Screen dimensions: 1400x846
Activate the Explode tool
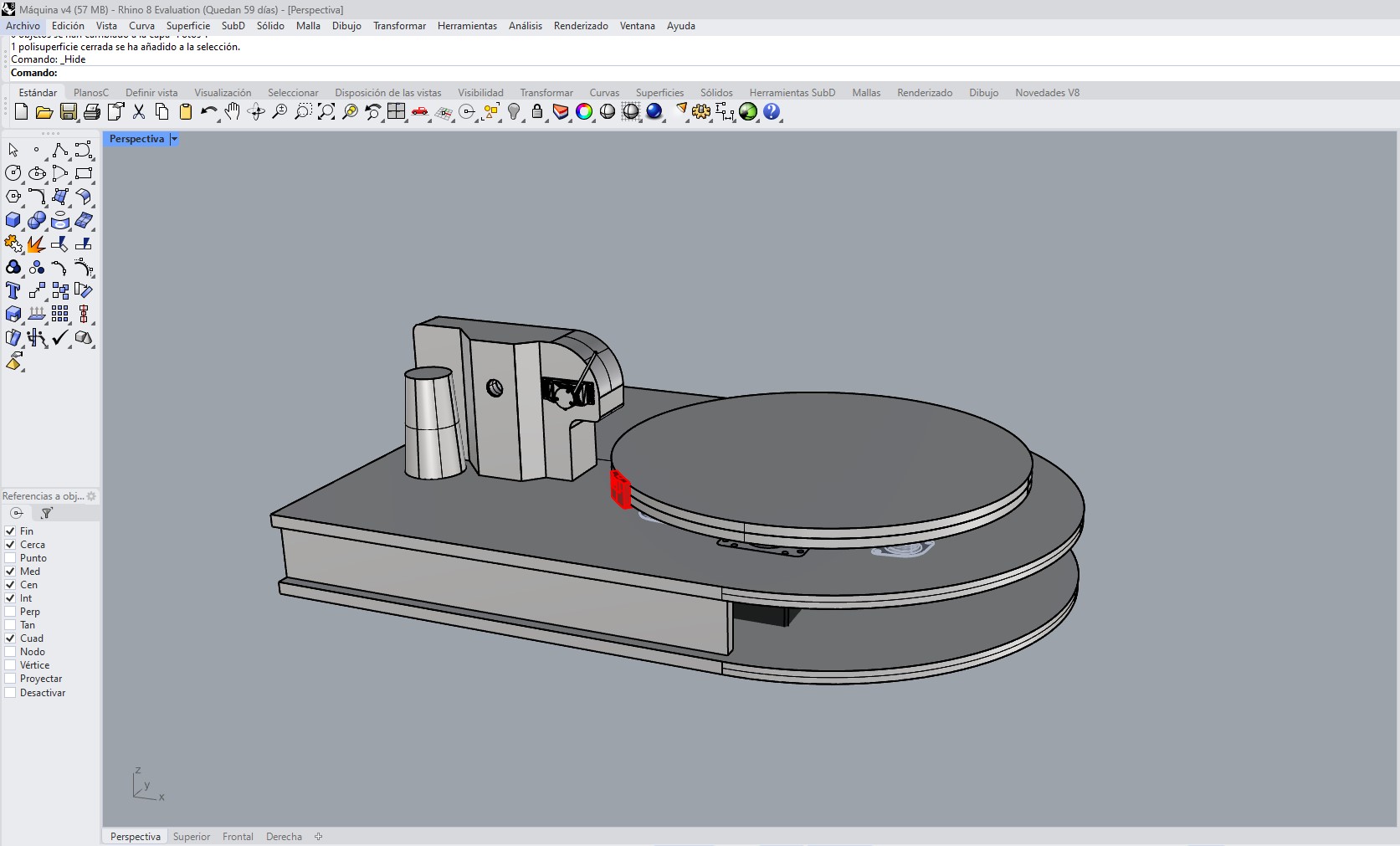coord(36,244)
